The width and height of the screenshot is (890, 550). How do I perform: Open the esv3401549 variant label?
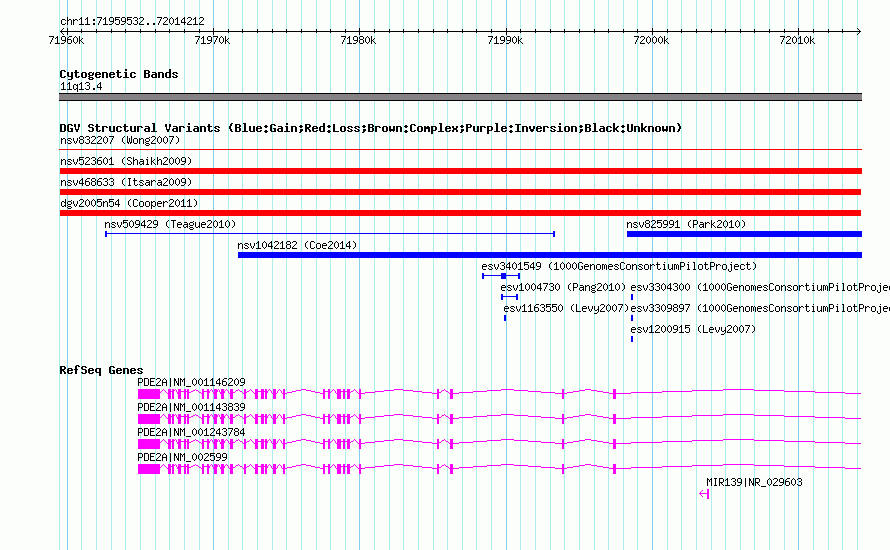pyautogui.click(x=619, y=266)
